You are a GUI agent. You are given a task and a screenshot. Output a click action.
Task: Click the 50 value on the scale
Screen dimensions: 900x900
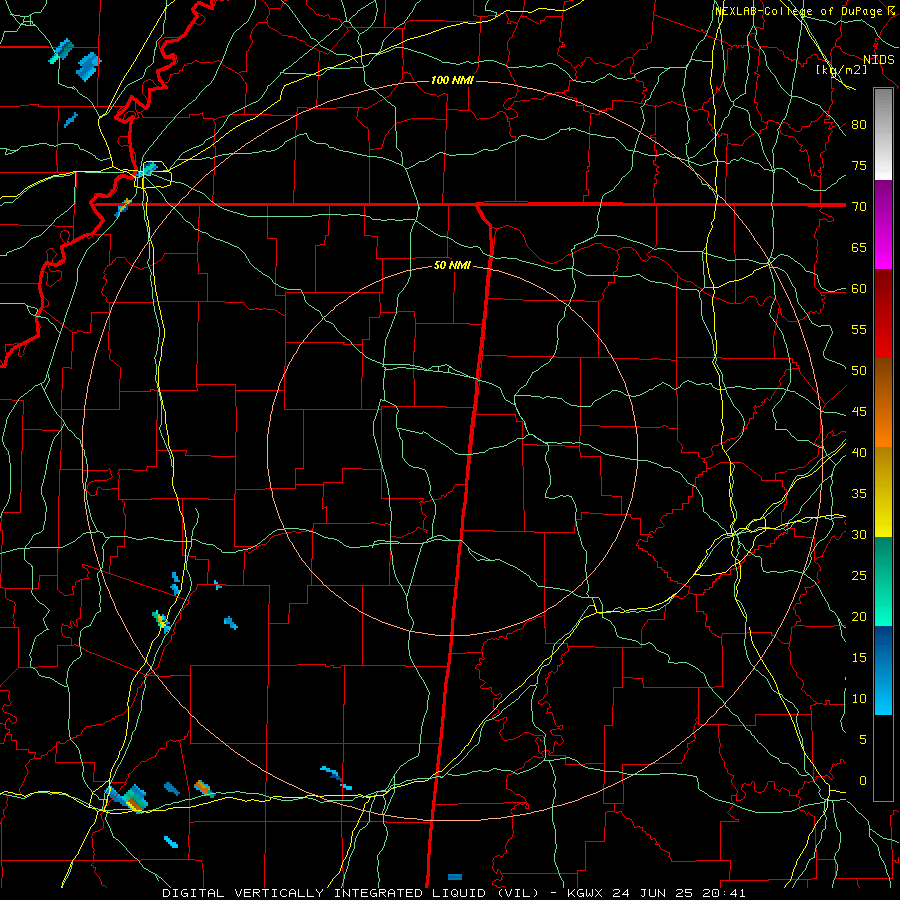click(859, 370)
